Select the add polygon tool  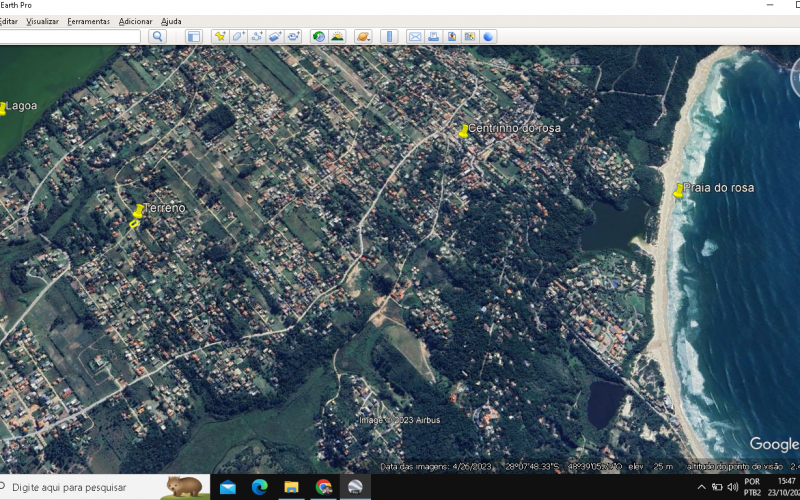(238, 36)
